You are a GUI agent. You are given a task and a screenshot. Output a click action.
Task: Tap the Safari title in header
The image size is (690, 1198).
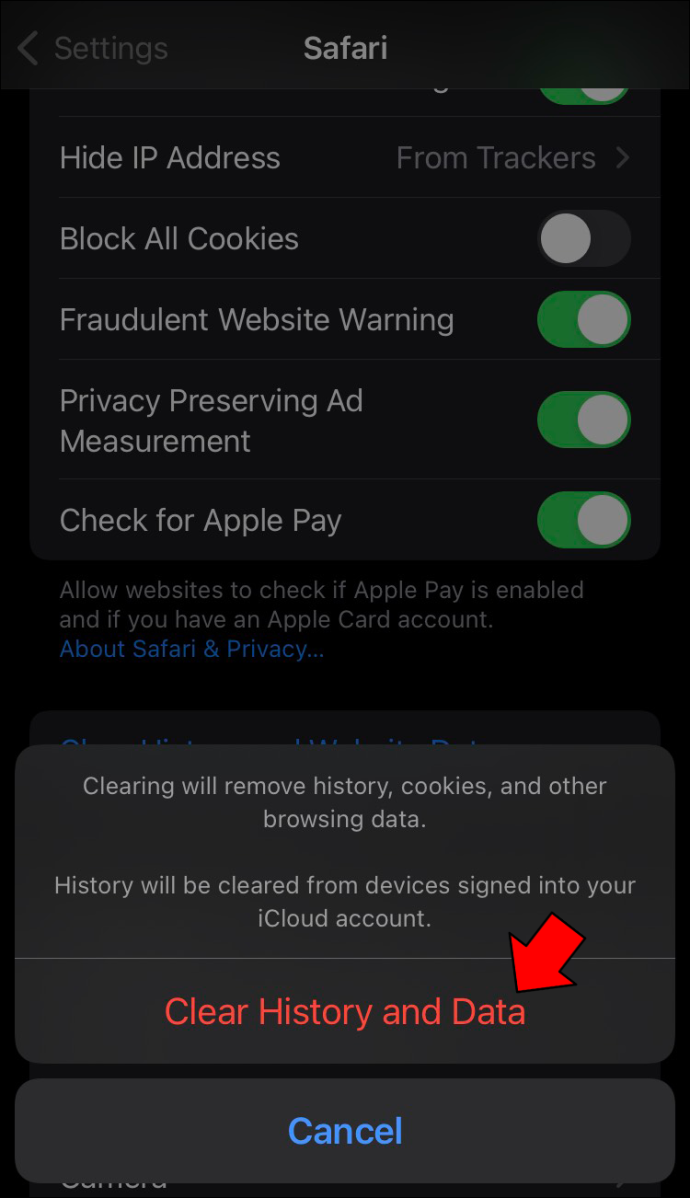tap(345, 48)
